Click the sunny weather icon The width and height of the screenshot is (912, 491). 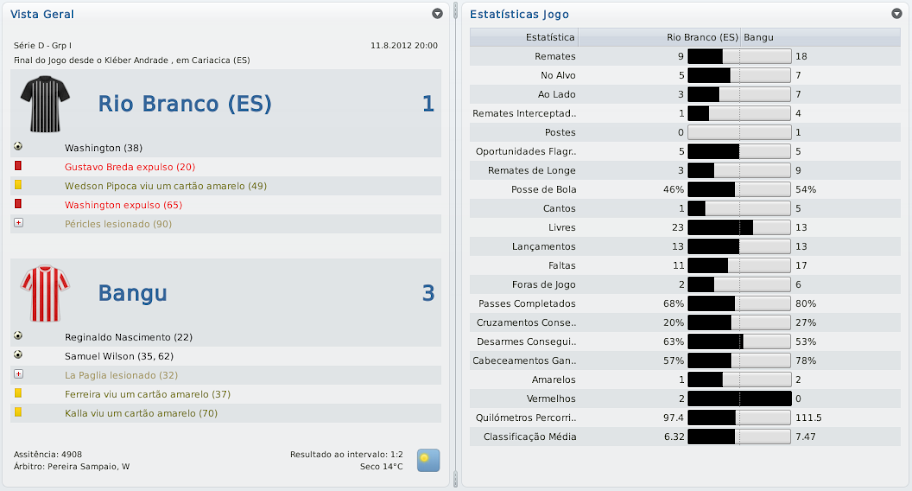pyautogui.click(x=428, y=460)
